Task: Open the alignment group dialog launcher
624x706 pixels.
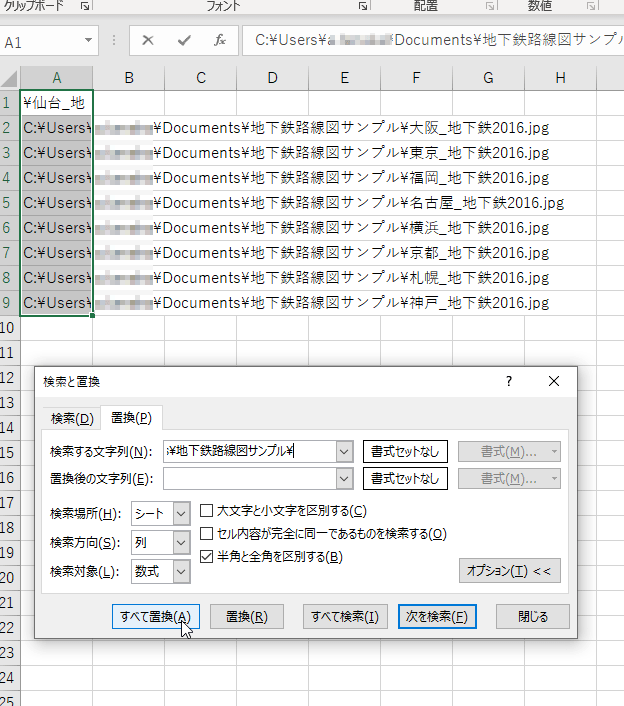Action: tap(491, 6)
